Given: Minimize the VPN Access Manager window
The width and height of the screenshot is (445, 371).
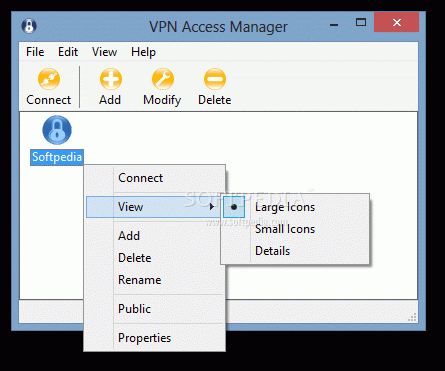Looking at the screenshot, I should 334,24.
